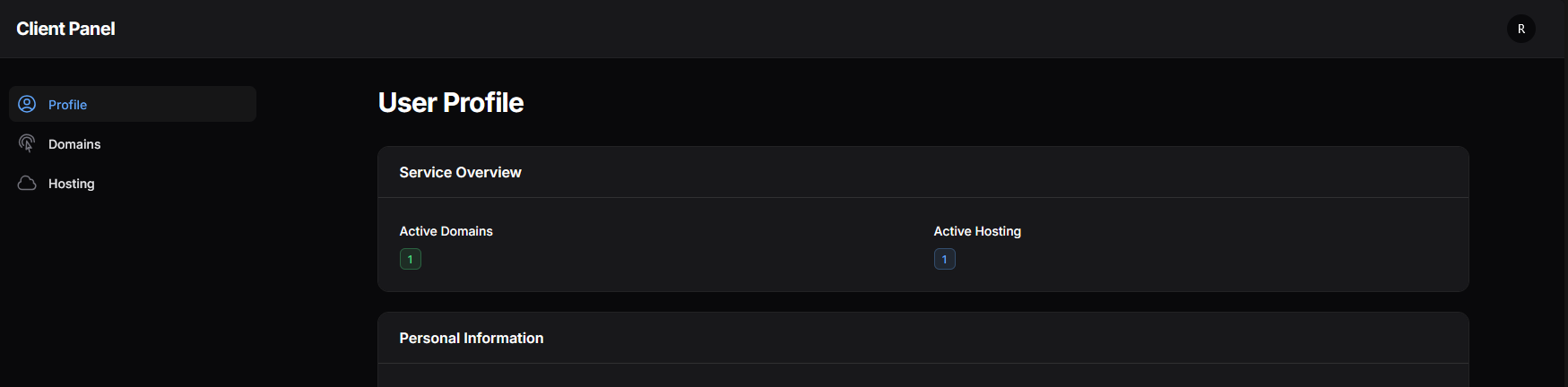The width and height of the screenshot is (1568, 387).
Task: Click the Active Hosting label
Action: [x=976, y=231]
